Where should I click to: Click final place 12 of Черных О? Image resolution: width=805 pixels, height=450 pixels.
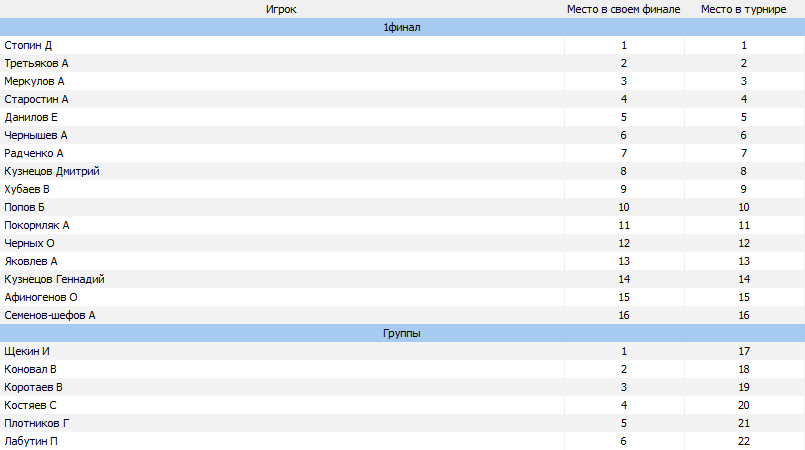coord(624,243)
